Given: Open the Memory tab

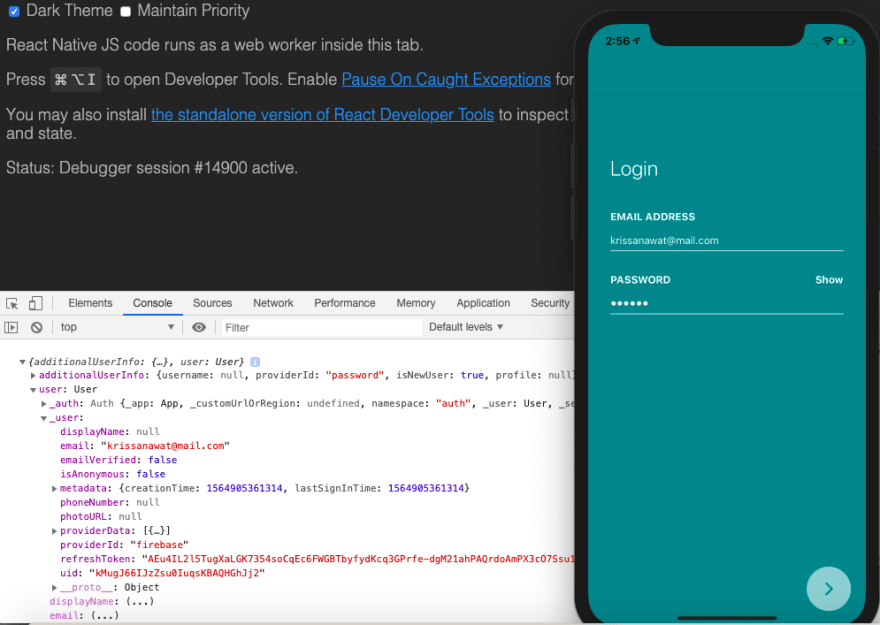Looking at the screenshot, I should [416, 303].
